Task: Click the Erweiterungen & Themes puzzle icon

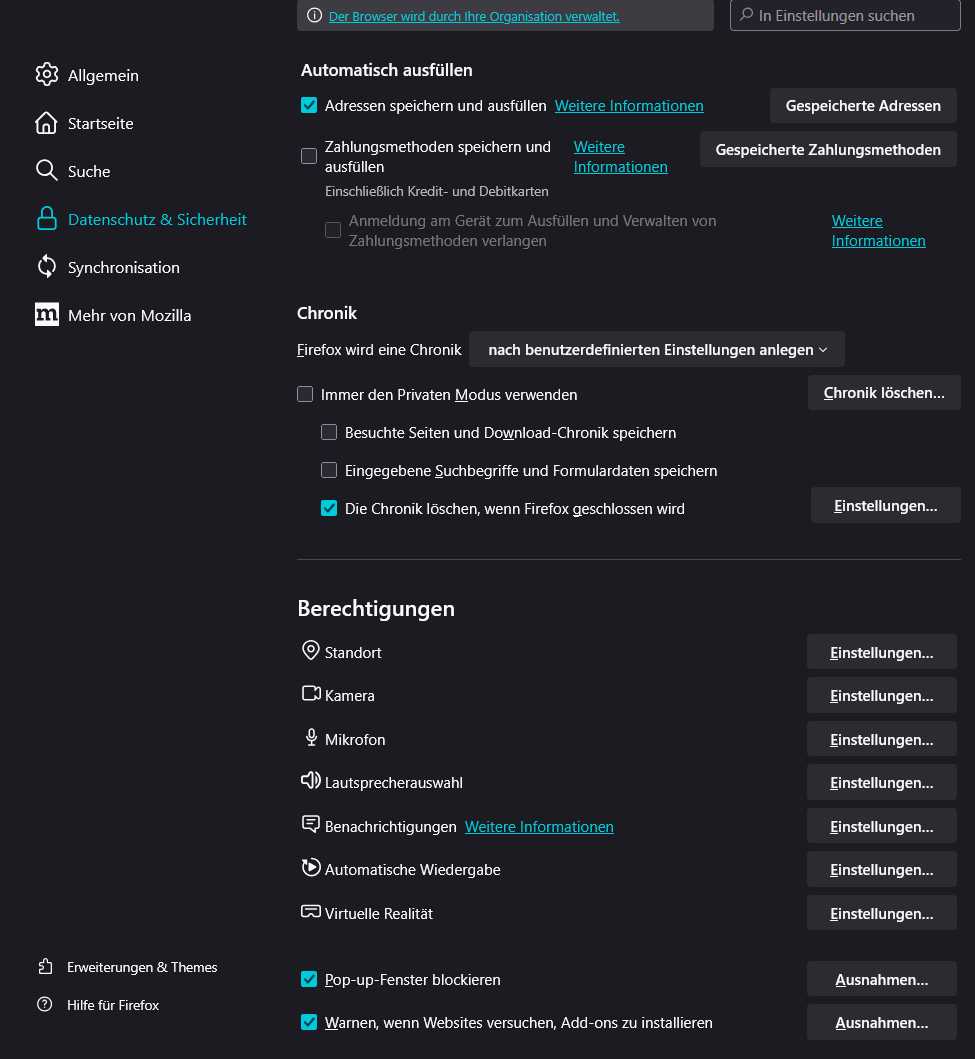Action: (45, 967)
